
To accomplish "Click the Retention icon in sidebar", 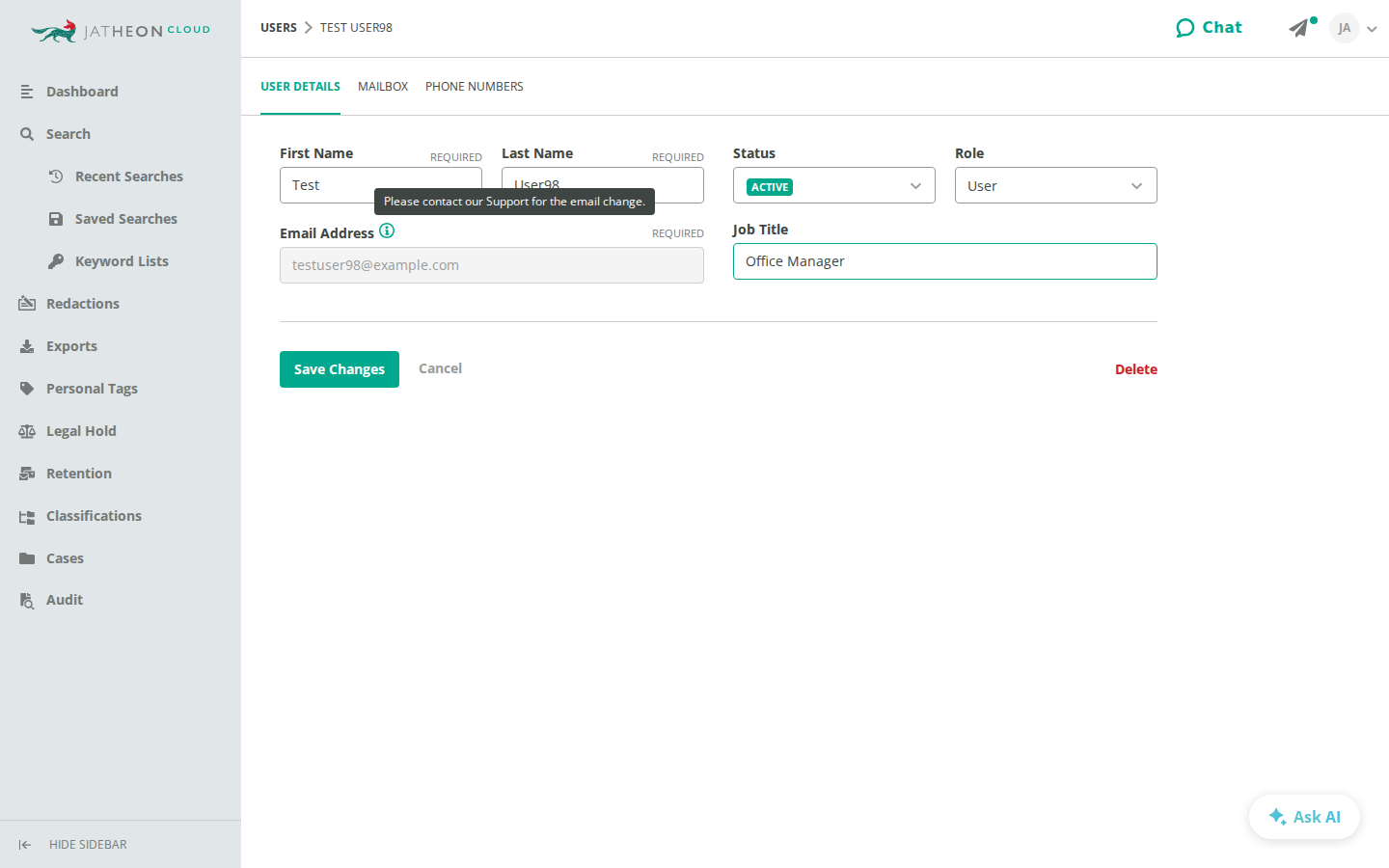I will point(27,474).
